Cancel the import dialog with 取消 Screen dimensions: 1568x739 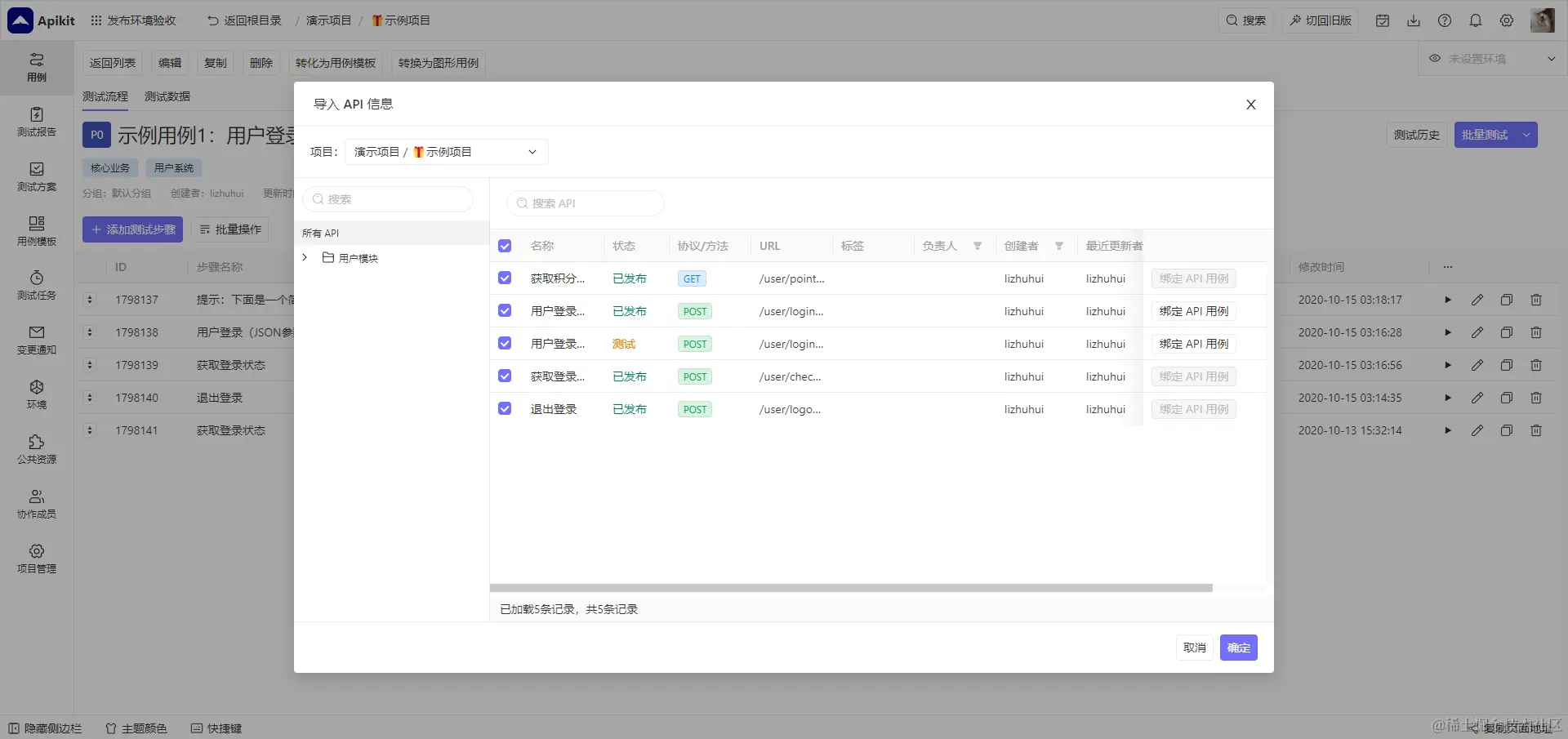[x=1195, y=648]
